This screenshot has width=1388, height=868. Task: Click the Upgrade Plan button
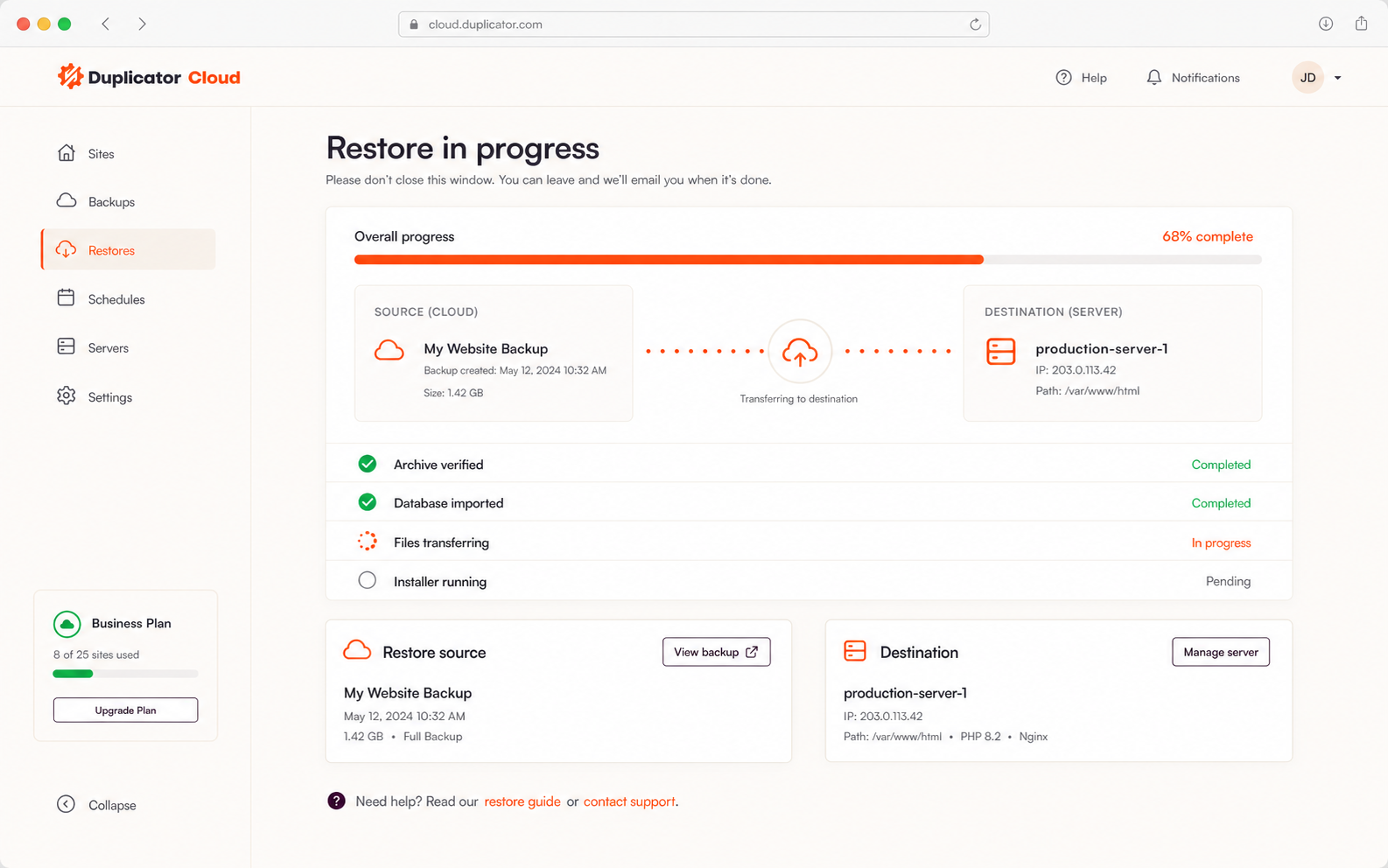[125, 710]
